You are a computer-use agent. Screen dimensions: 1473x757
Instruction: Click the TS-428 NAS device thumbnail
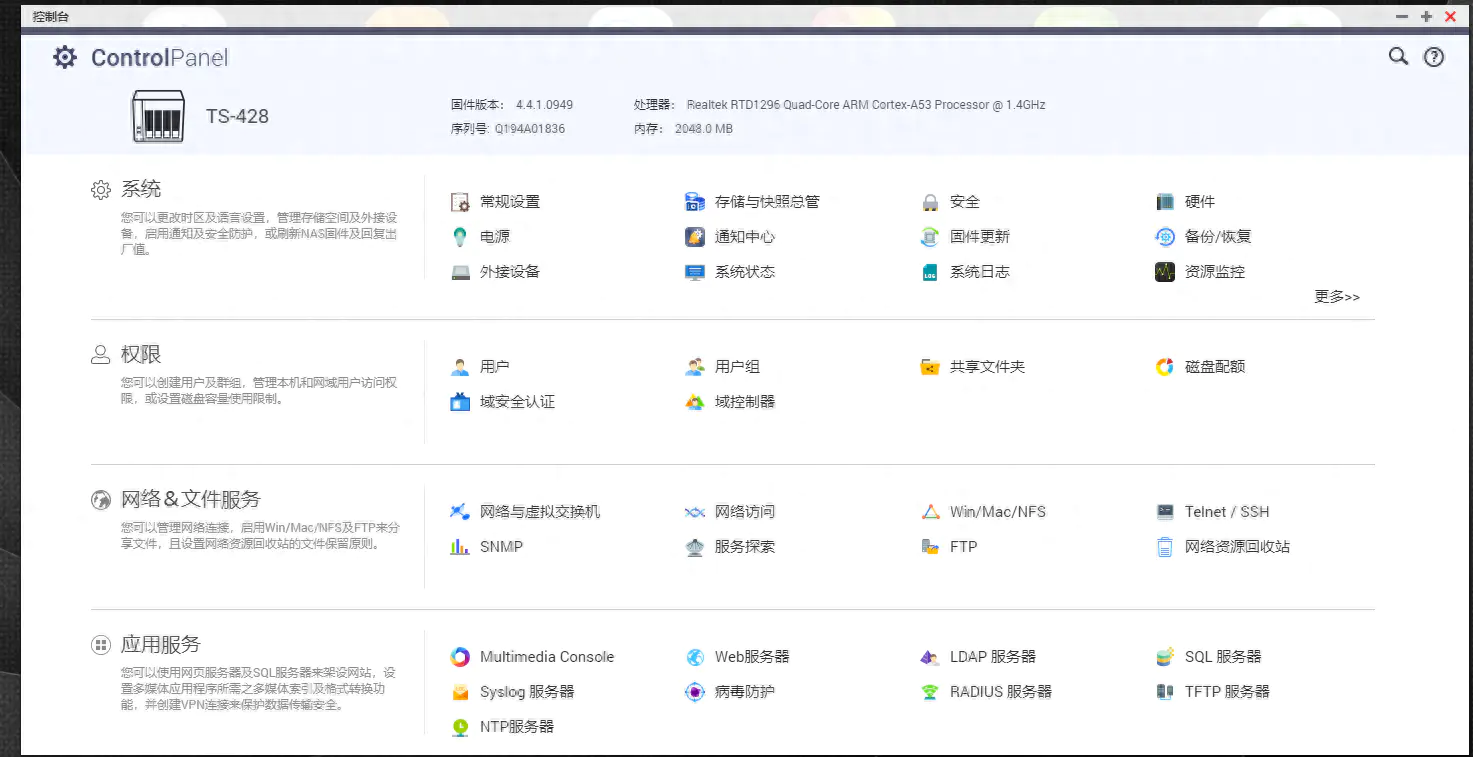158,116
